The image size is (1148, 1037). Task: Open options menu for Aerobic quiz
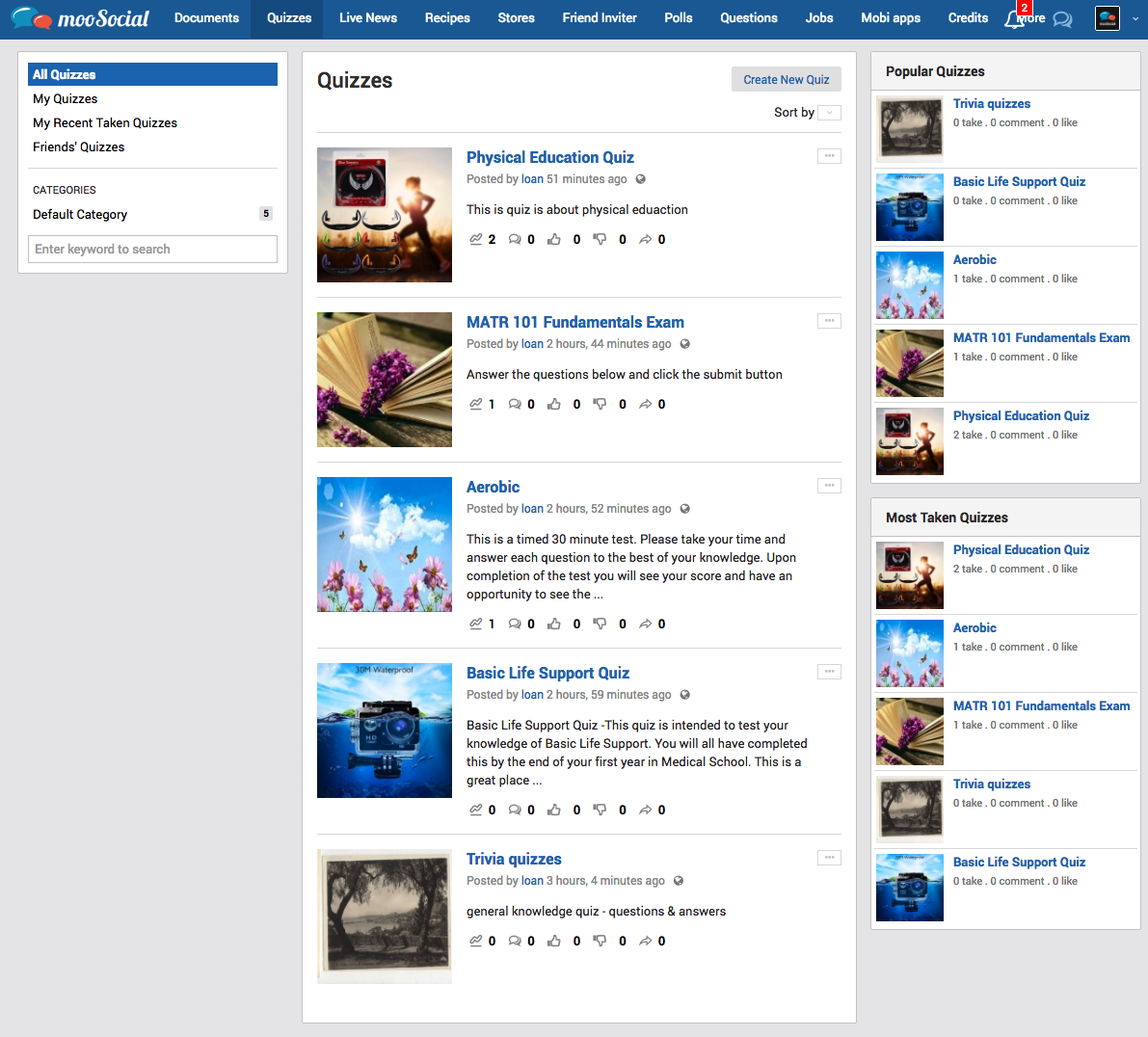[829, 485]
